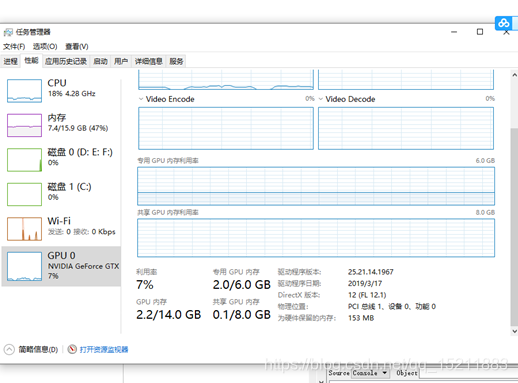
Task: Click the scrollbar up arrow
Action: pos(514,75)
